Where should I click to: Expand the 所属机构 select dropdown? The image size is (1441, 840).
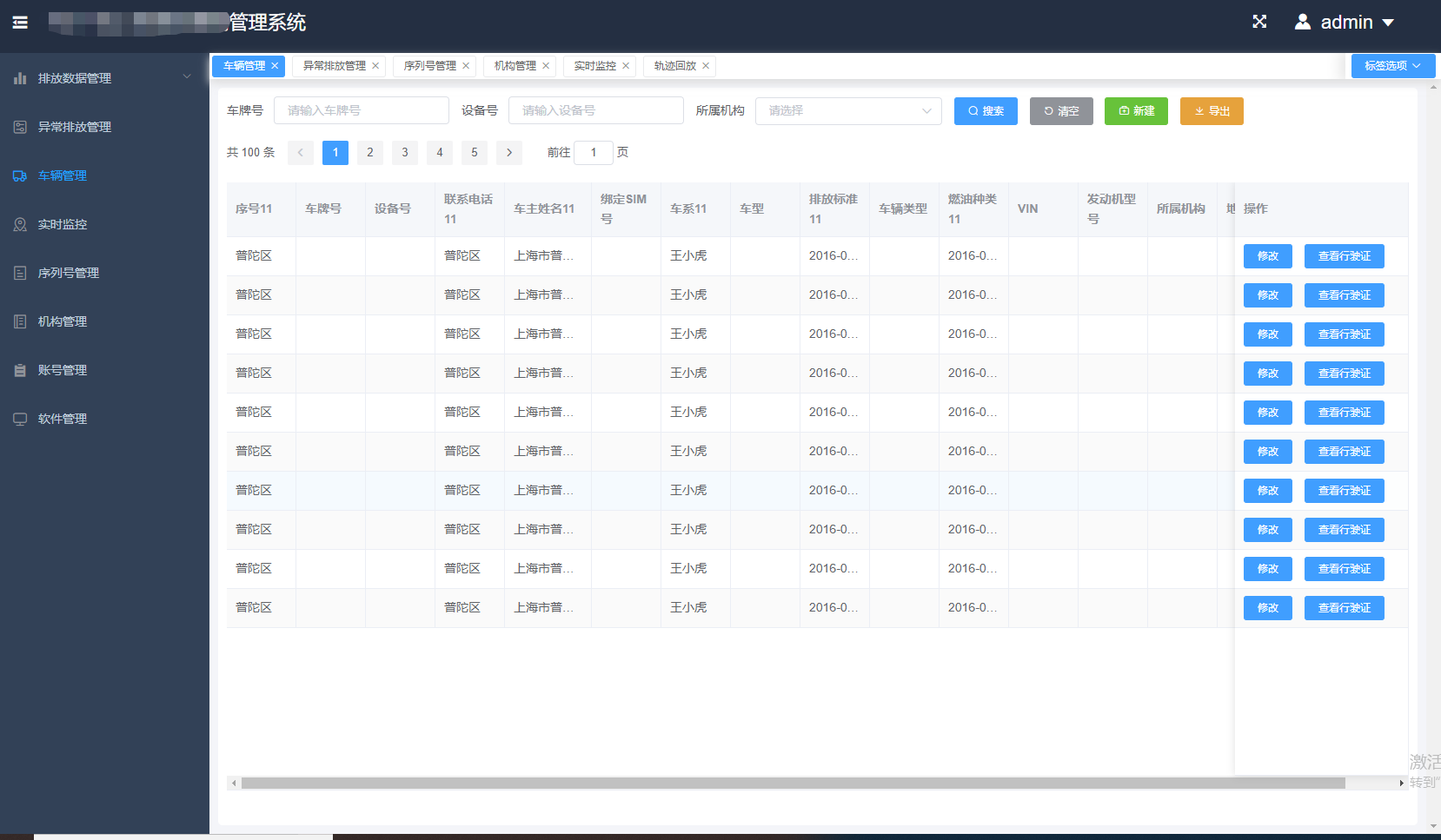click(847, 111)
